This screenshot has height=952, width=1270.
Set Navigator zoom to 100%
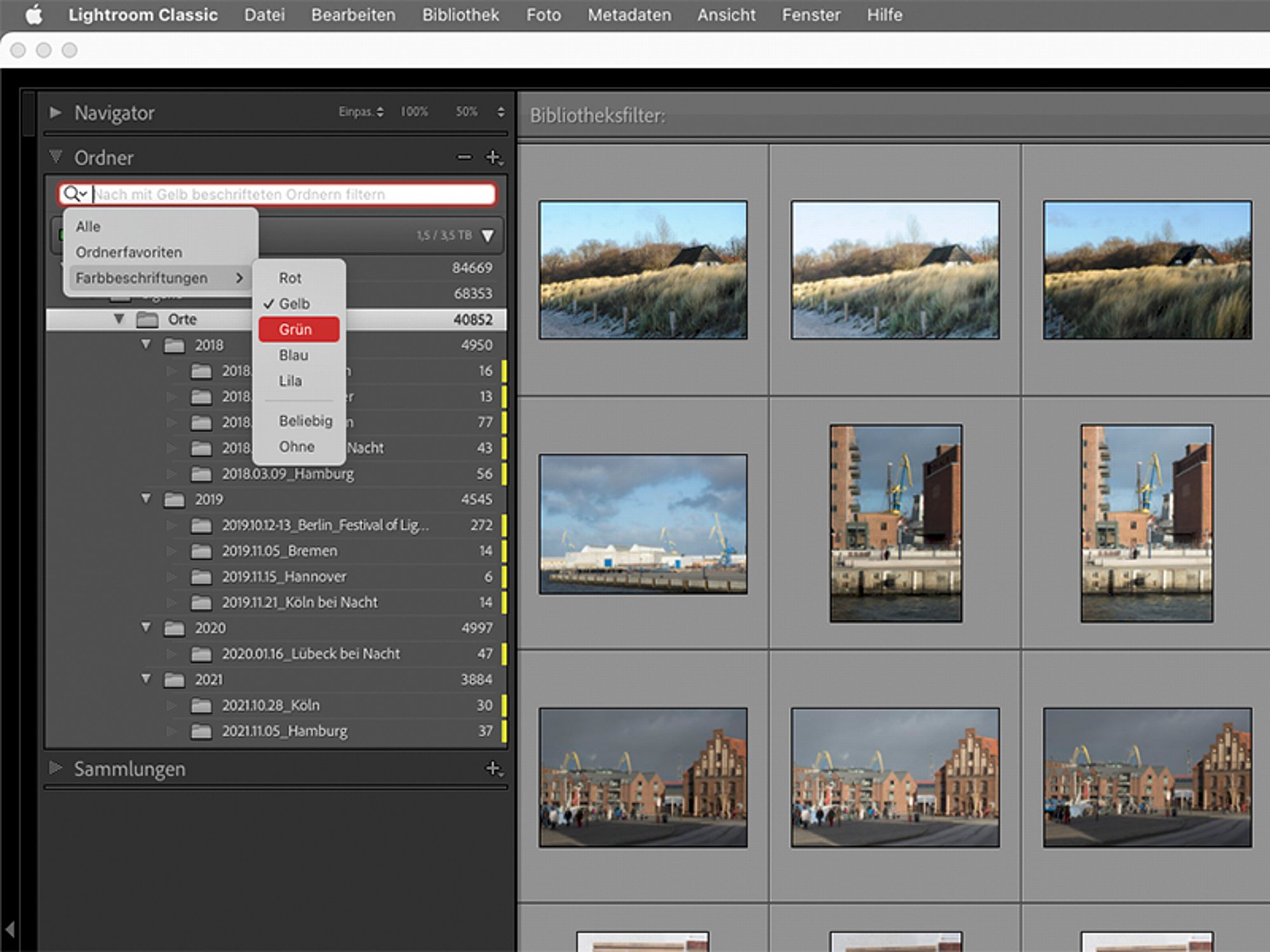414,112
